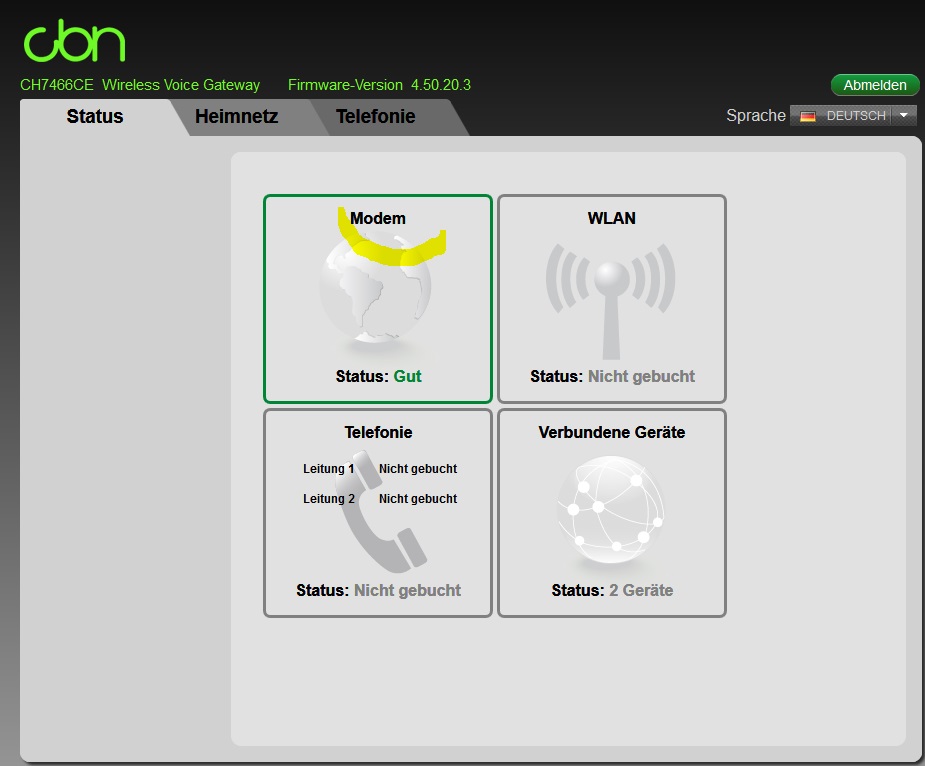Viewport: 925px width, 766px height.
Task: Click 'Firmware-Version 4.50.20.3' text
Action: click(379, 85)
